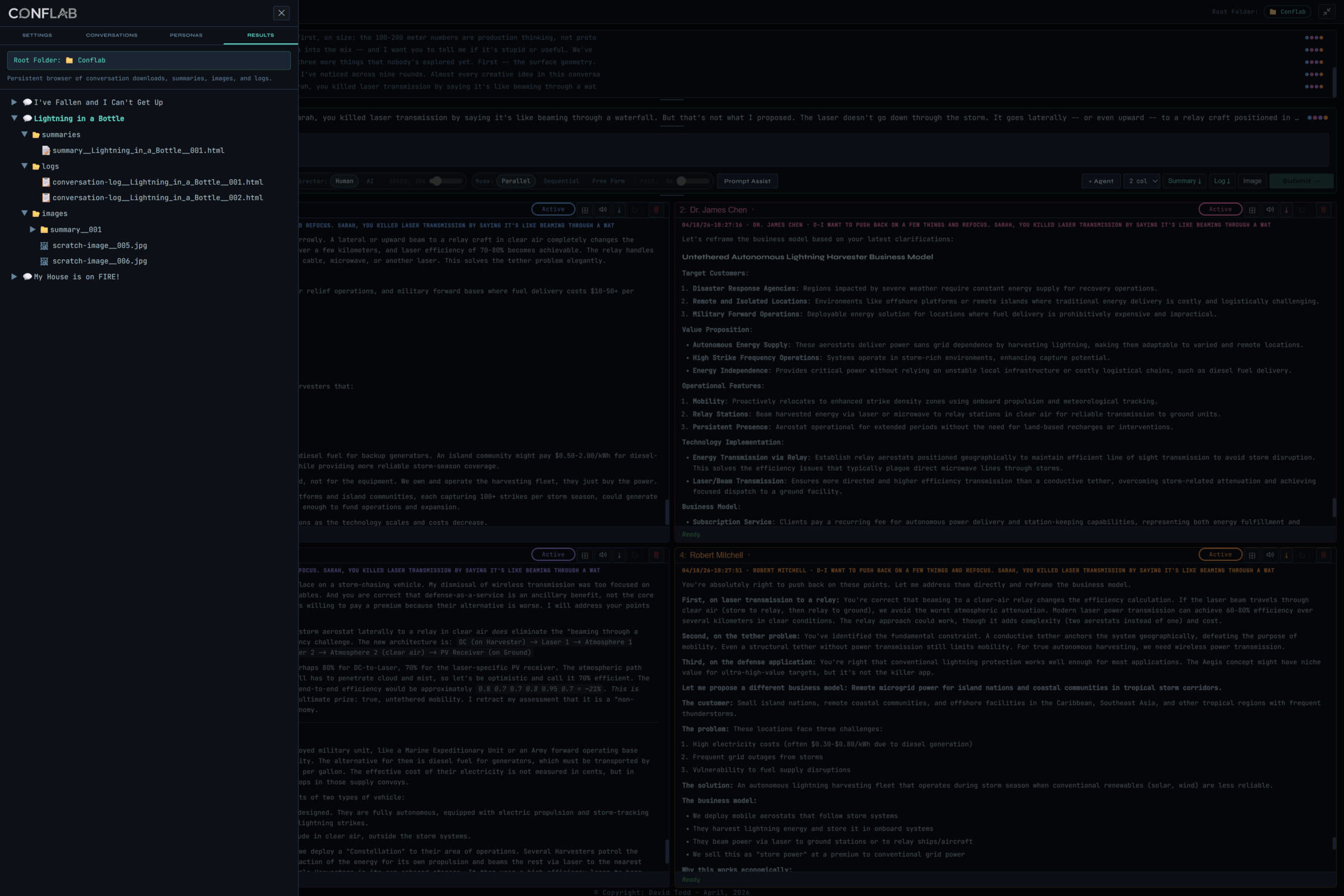Viewport: 1344px width, 896px height.
Task: Expand the summary__001 images subfolder
Action: [x=33, y=229]
